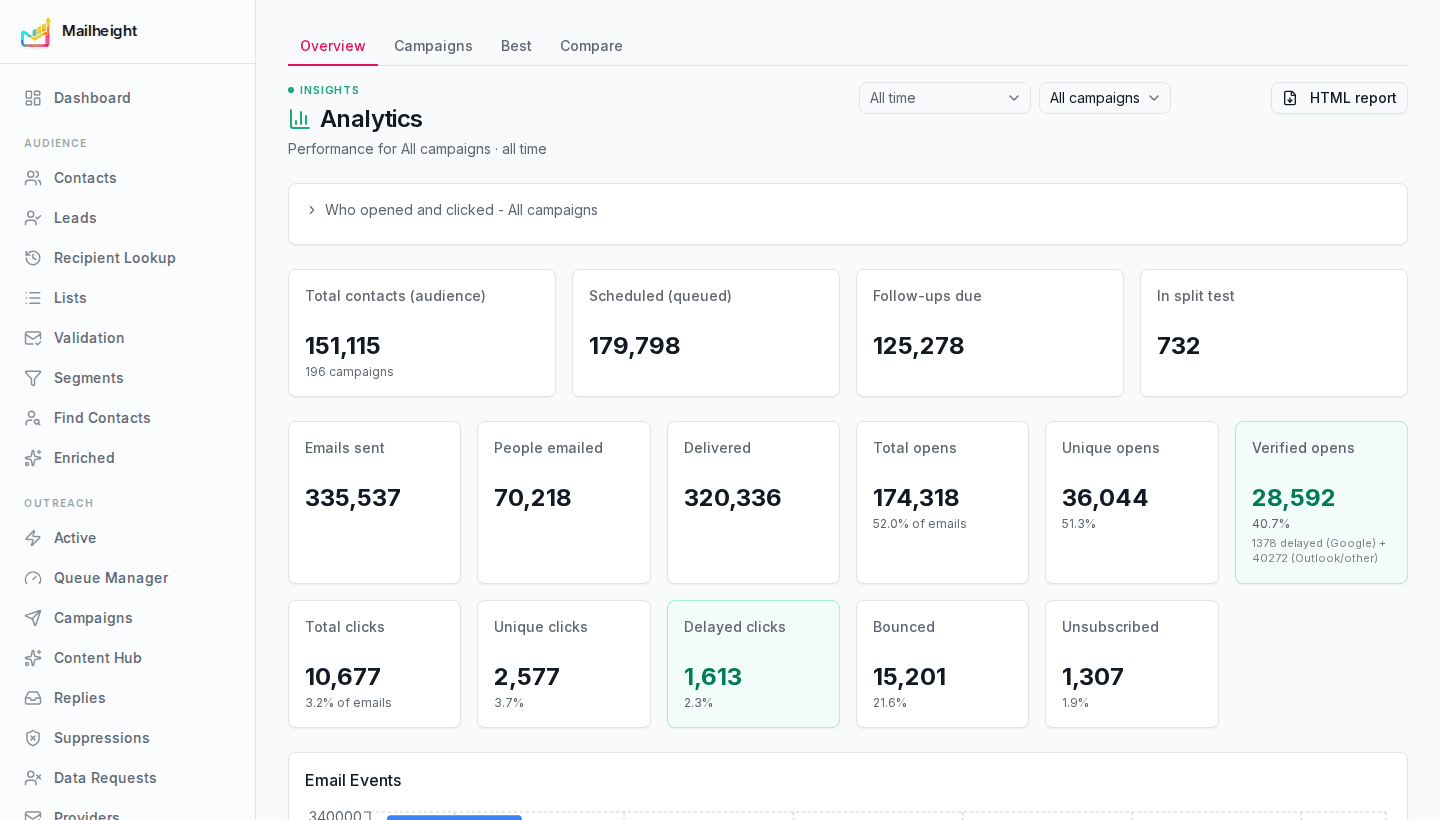Click the Follow-ups due value 125,278
This screenshot has height=820, width=1440.
click(918, 346)
